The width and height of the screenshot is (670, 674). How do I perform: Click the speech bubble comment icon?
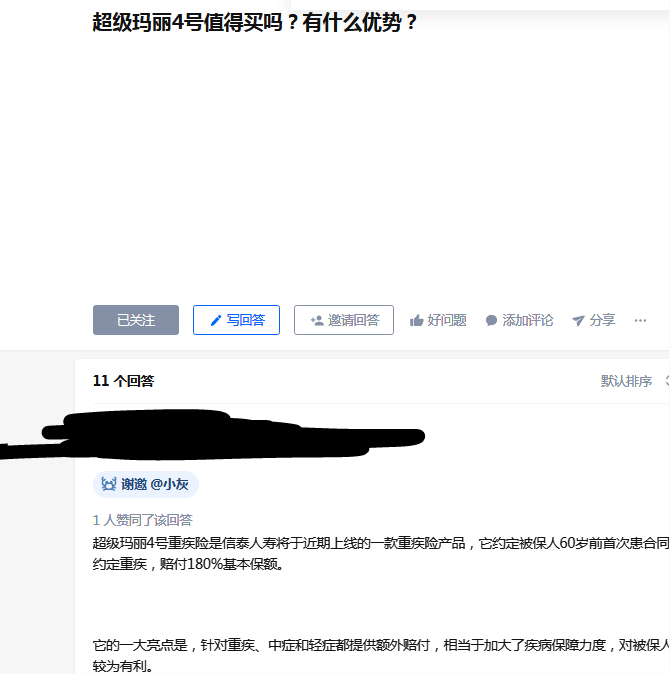pos(491,321)
